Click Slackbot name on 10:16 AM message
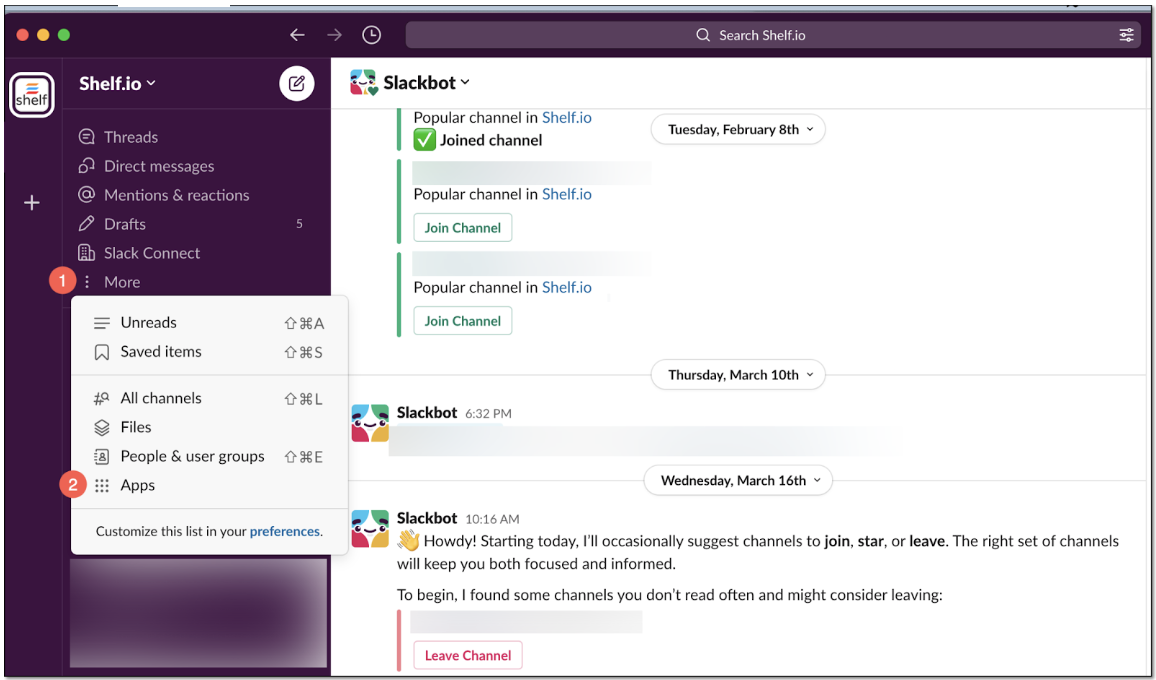The width and height of the screenshot is (1156, 680). point(427,518)
